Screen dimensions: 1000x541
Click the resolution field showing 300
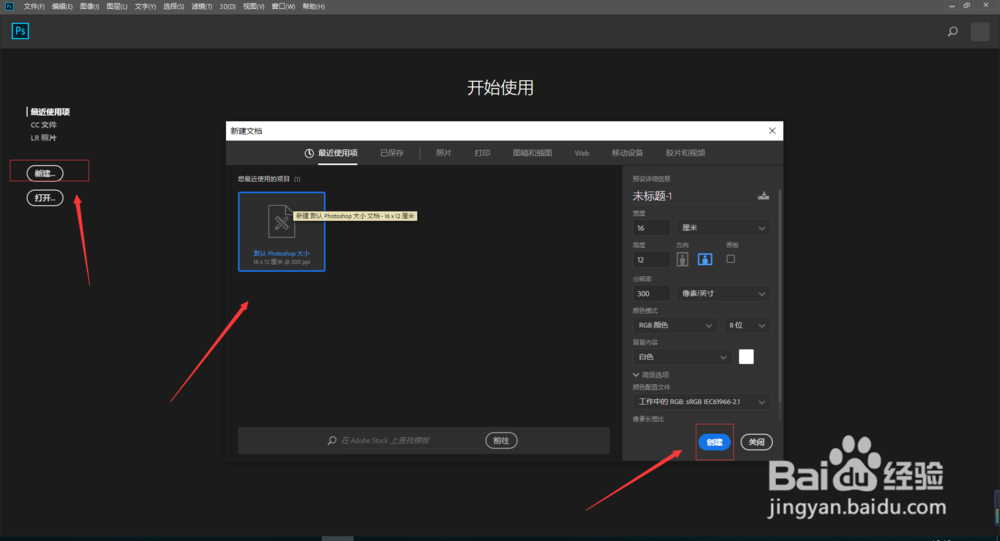coord(651,293)
